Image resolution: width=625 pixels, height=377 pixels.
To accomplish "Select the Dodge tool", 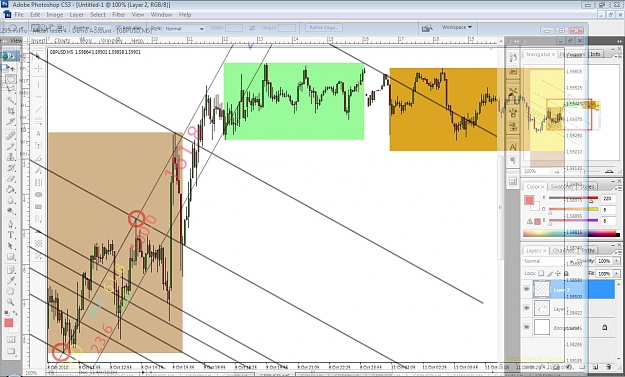I will point(10,211).
